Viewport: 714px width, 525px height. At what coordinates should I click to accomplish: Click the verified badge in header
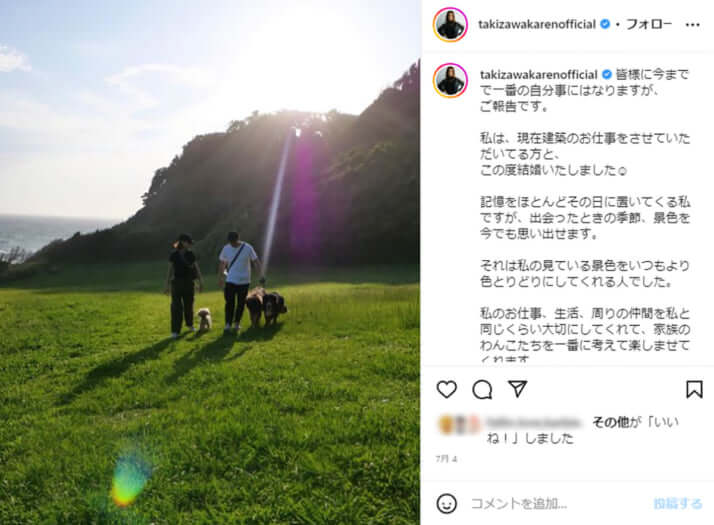(605, 24)
